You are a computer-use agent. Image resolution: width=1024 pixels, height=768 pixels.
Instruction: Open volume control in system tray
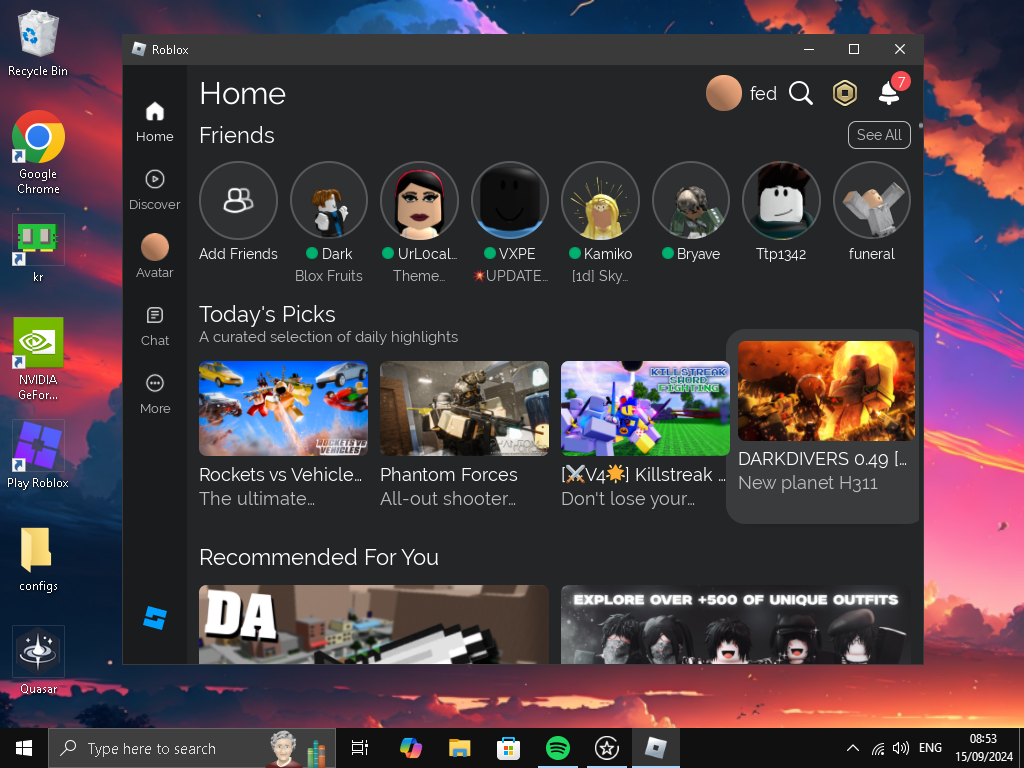901,748
